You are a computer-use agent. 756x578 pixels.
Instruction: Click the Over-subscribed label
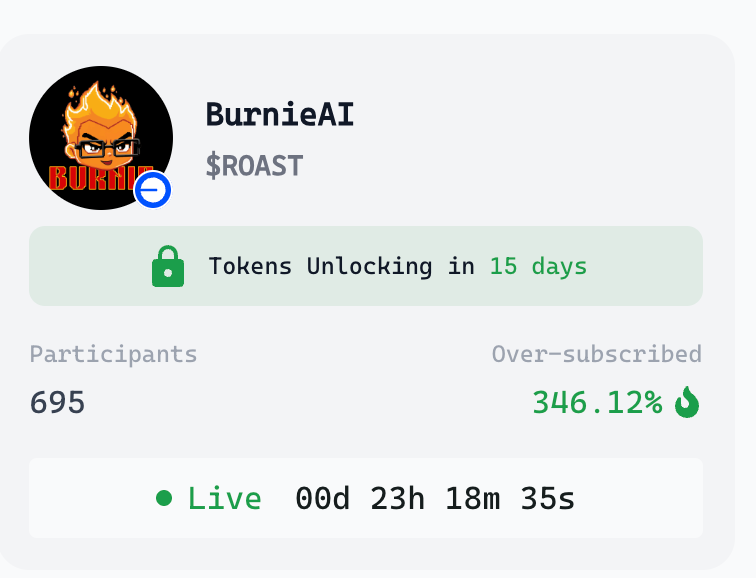596,354
